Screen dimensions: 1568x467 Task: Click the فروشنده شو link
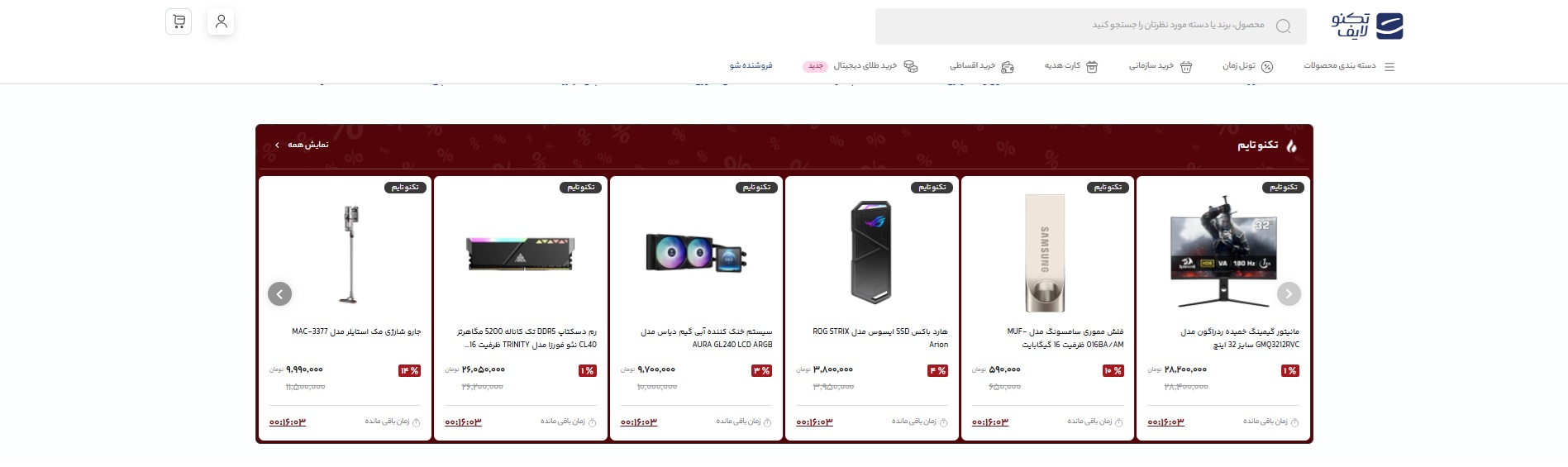751,65
